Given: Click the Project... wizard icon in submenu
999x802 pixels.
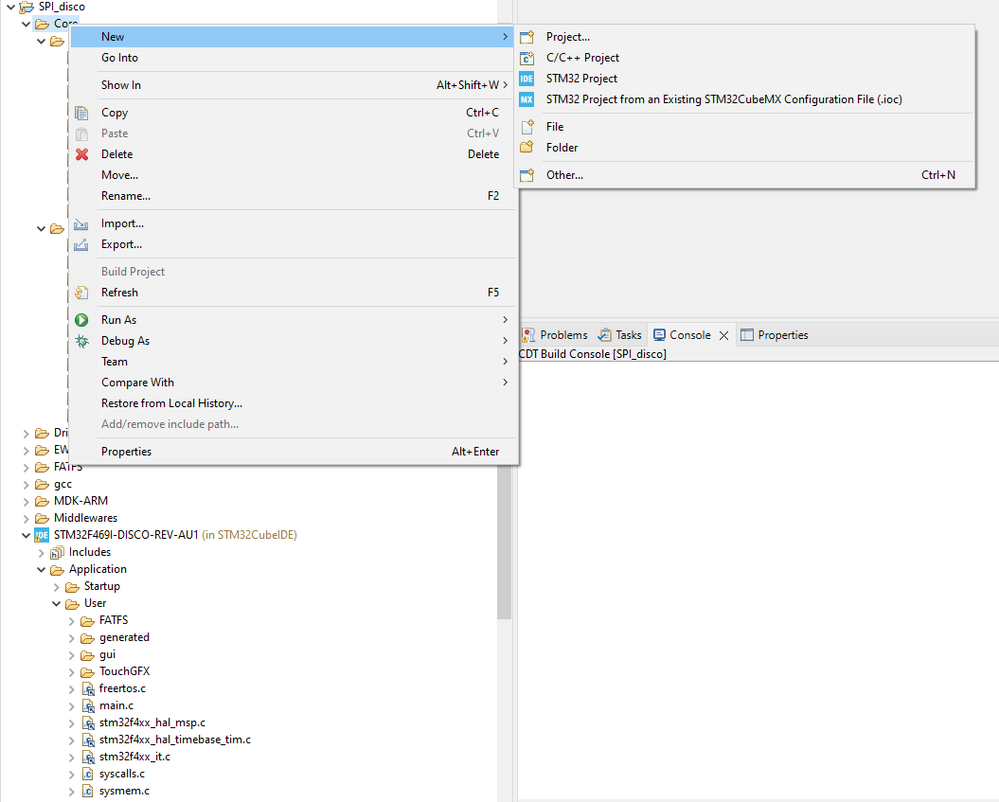Looking at the screenshot, I should (527, 37).
